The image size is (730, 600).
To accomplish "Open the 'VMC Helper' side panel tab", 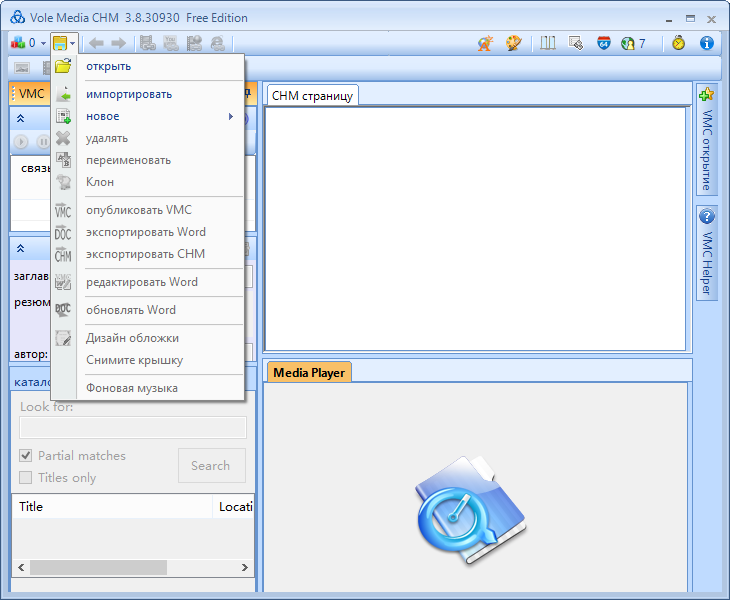I will tap(707, 253).
